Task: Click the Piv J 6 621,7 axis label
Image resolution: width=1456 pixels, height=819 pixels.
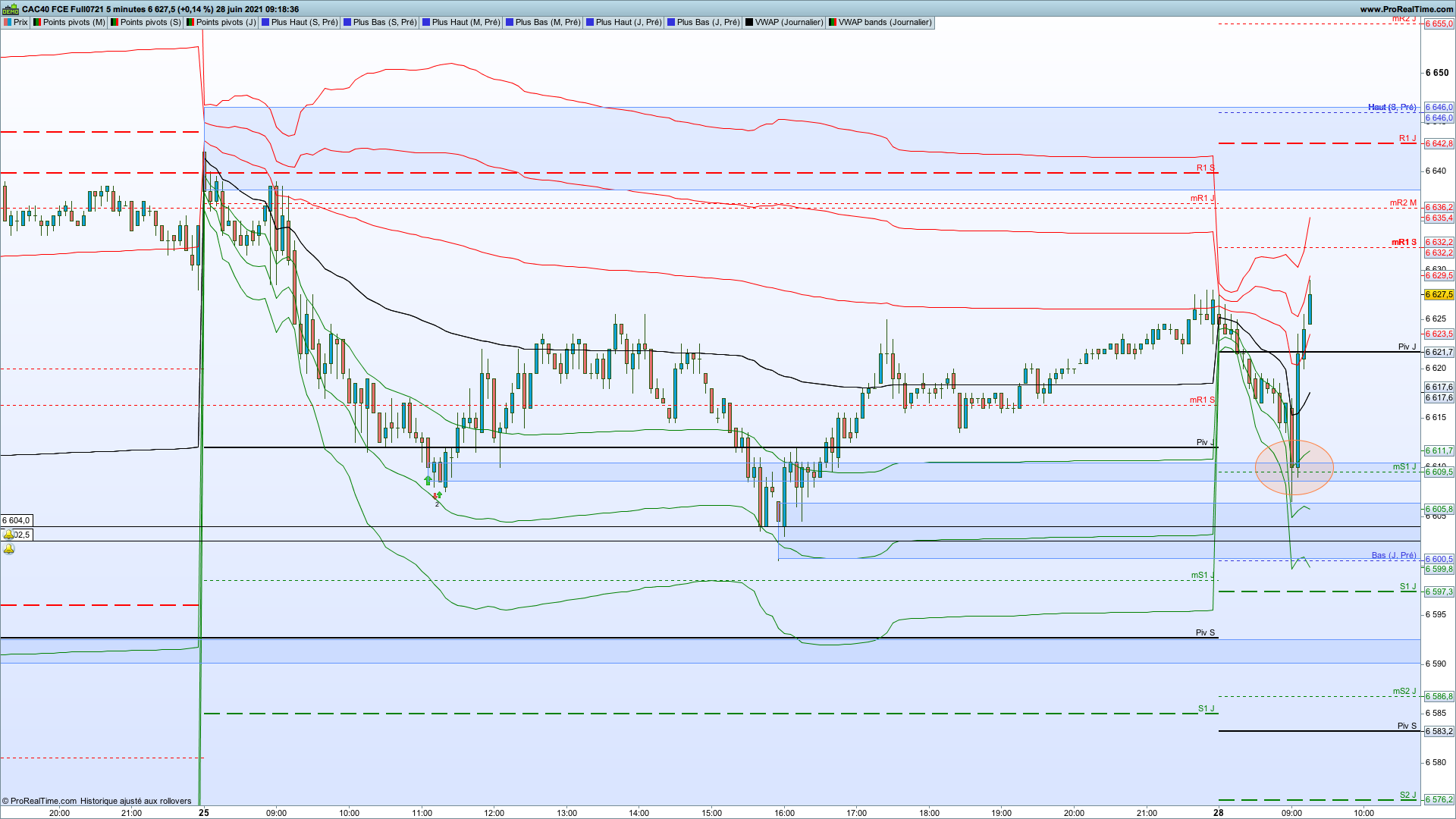Action: [x=1439, y=352]
